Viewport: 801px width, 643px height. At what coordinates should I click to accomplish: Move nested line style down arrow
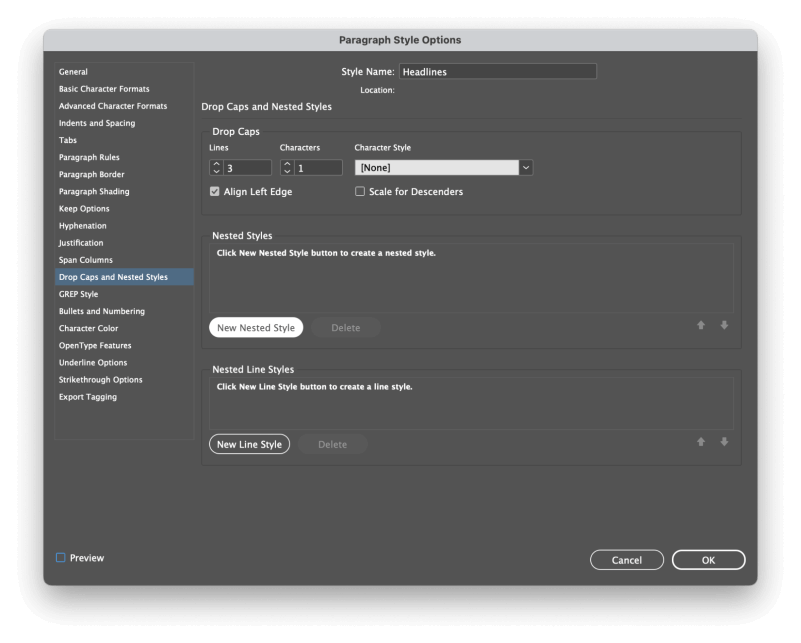point(724,442)
